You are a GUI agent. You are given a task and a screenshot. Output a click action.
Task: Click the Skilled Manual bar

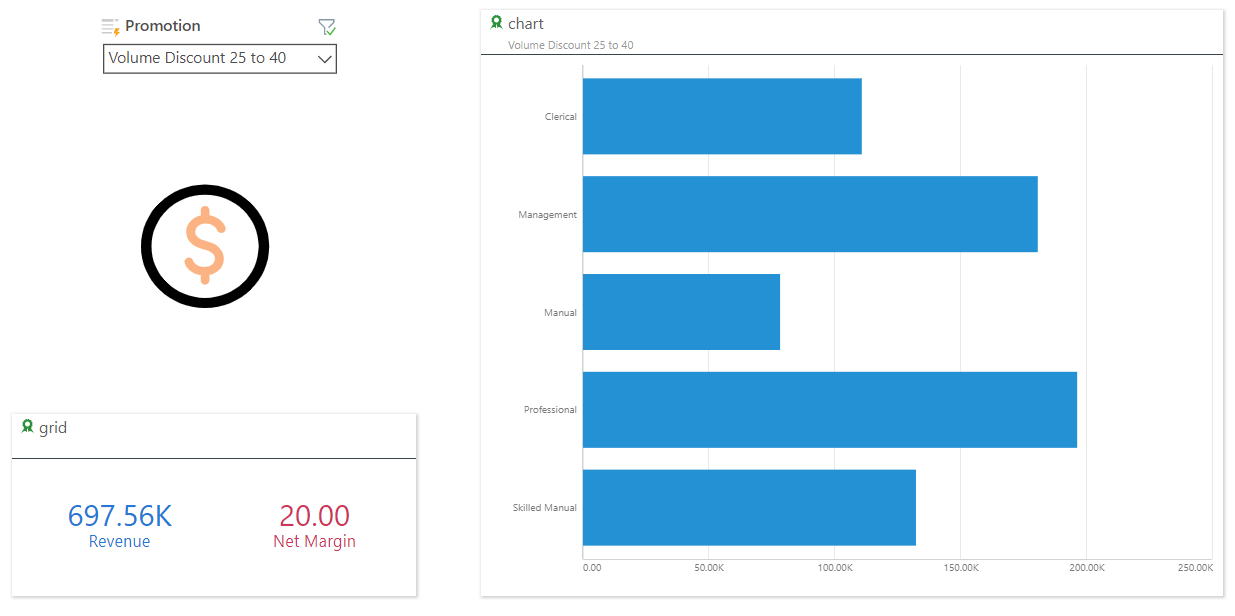click(749, 508)
